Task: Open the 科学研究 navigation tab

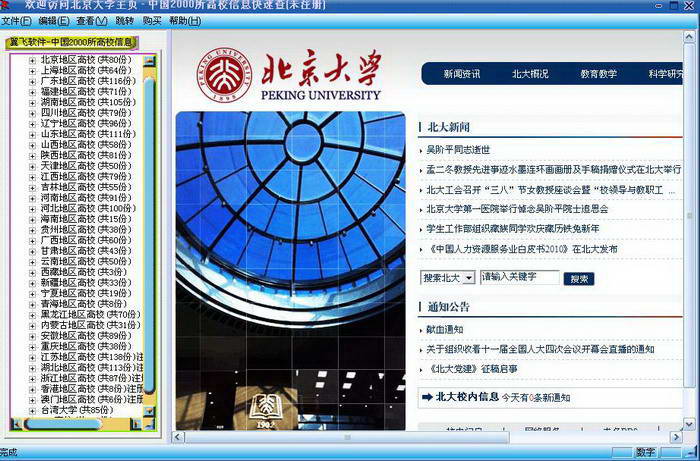Action: (x=665, y=74)
